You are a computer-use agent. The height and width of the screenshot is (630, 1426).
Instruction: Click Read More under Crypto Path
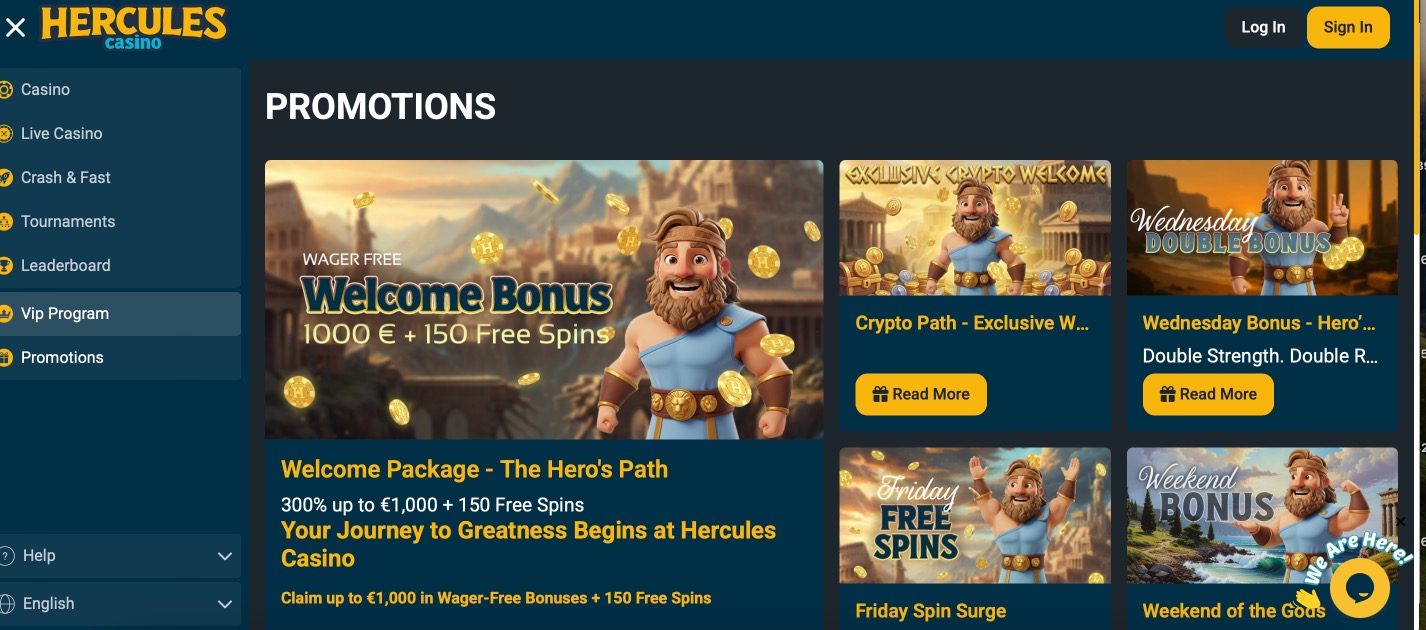point(921,395)
